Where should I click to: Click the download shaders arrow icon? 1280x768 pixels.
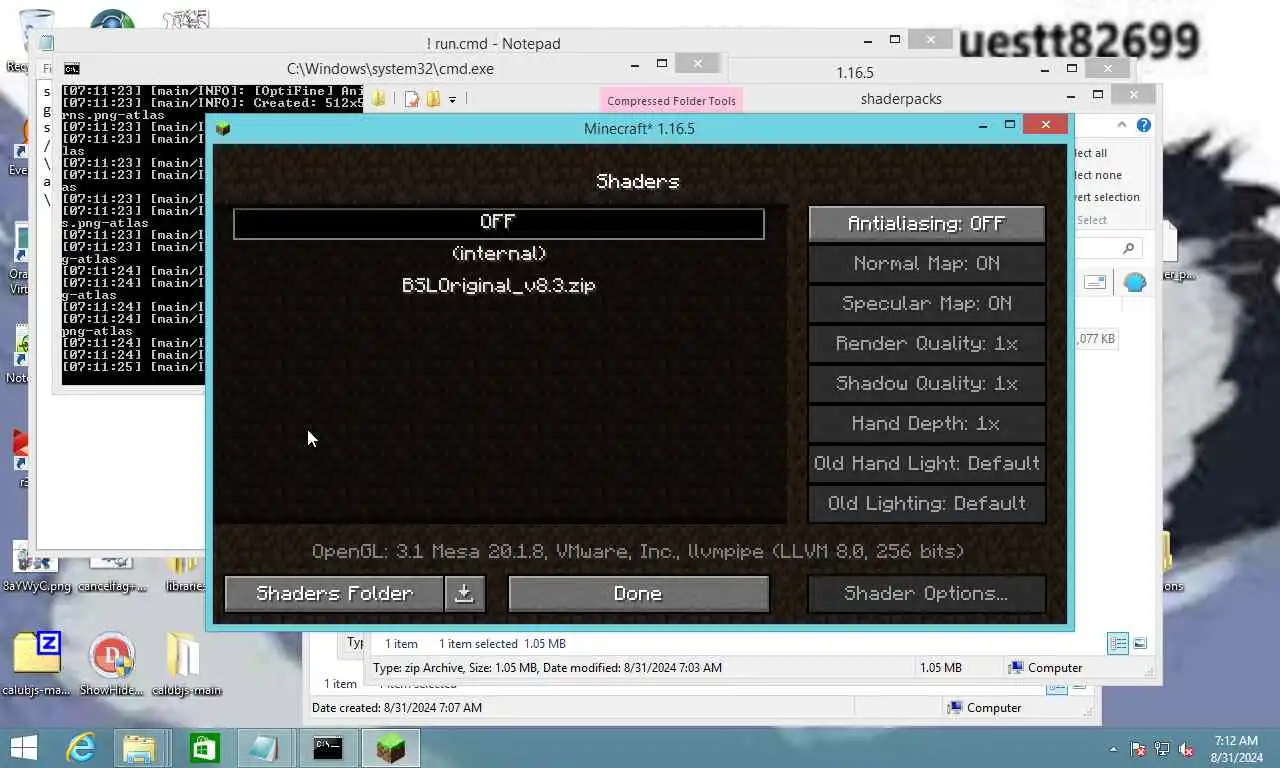[x=464, y=594]
